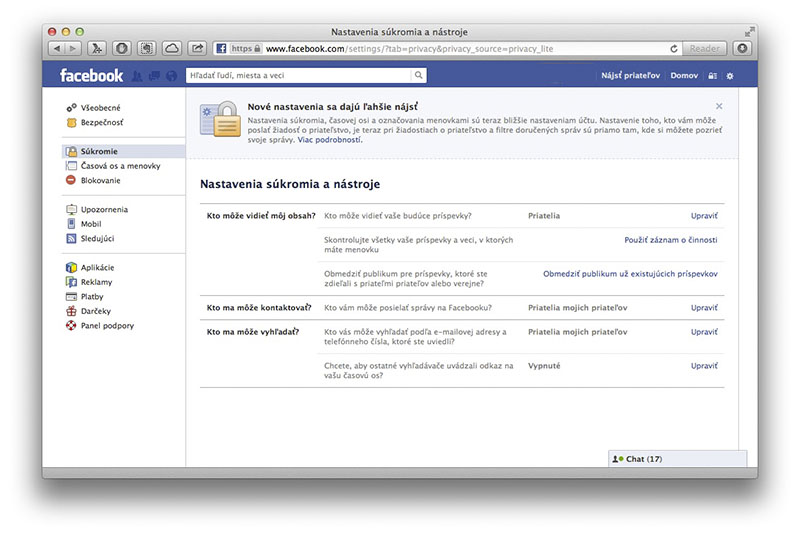Click the search magnifier icon
This screenshot has width=800, height=533.
click(x=418, y=75)
